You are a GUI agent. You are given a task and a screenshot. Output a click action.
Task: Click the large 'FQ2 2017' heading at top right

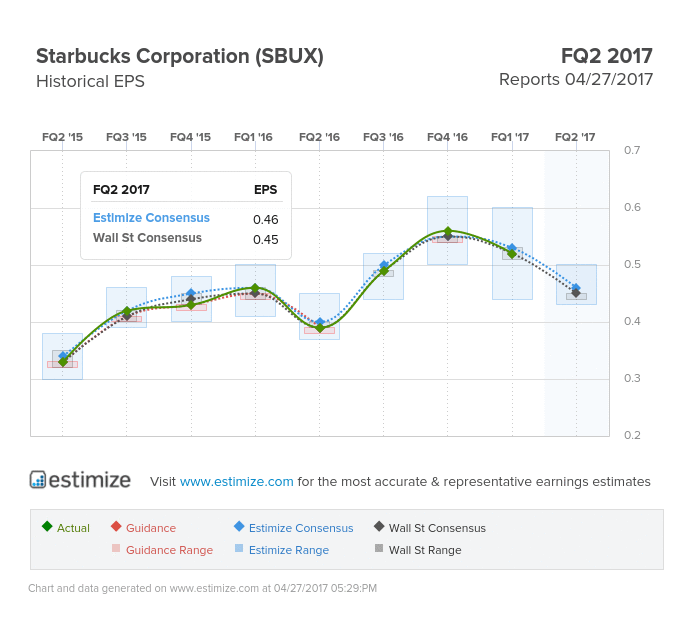pyautogui.click(x=606, y=56)
